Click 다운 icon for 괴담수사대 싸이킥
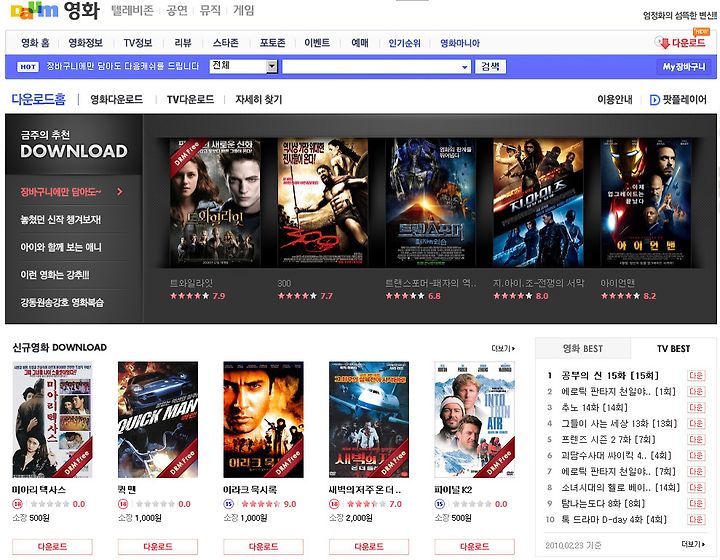720x560 pixels. [696, 455]
